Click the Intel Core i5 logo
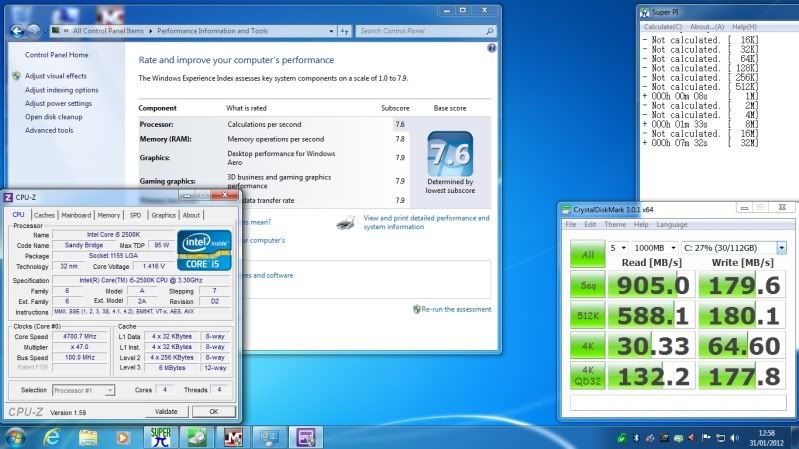The height and width of the screenshot is (449, 799). pyautogui.click(x=204, y=250)
